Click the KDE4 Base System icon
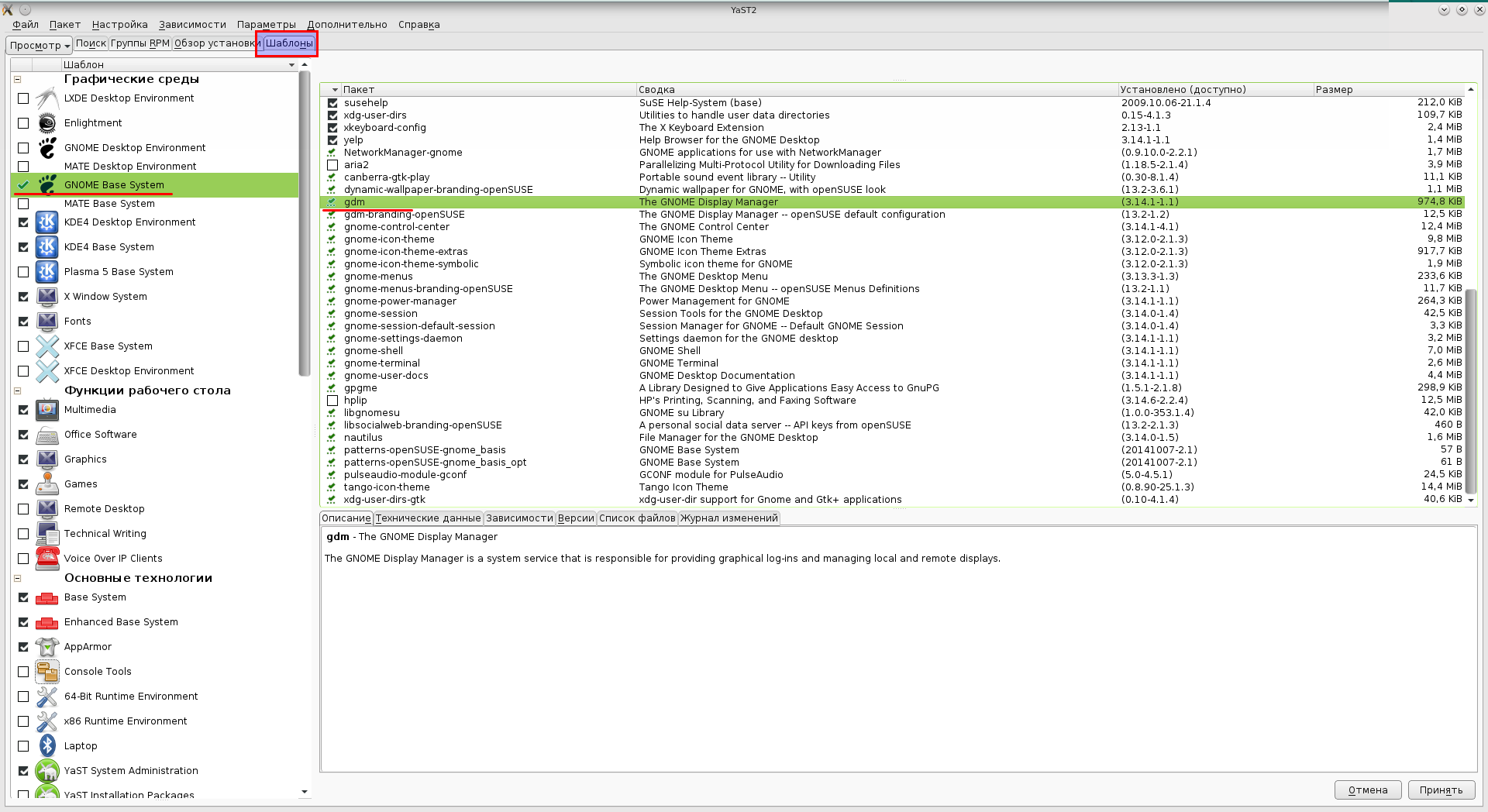The image size is (1488, 812). click(47, 247)
